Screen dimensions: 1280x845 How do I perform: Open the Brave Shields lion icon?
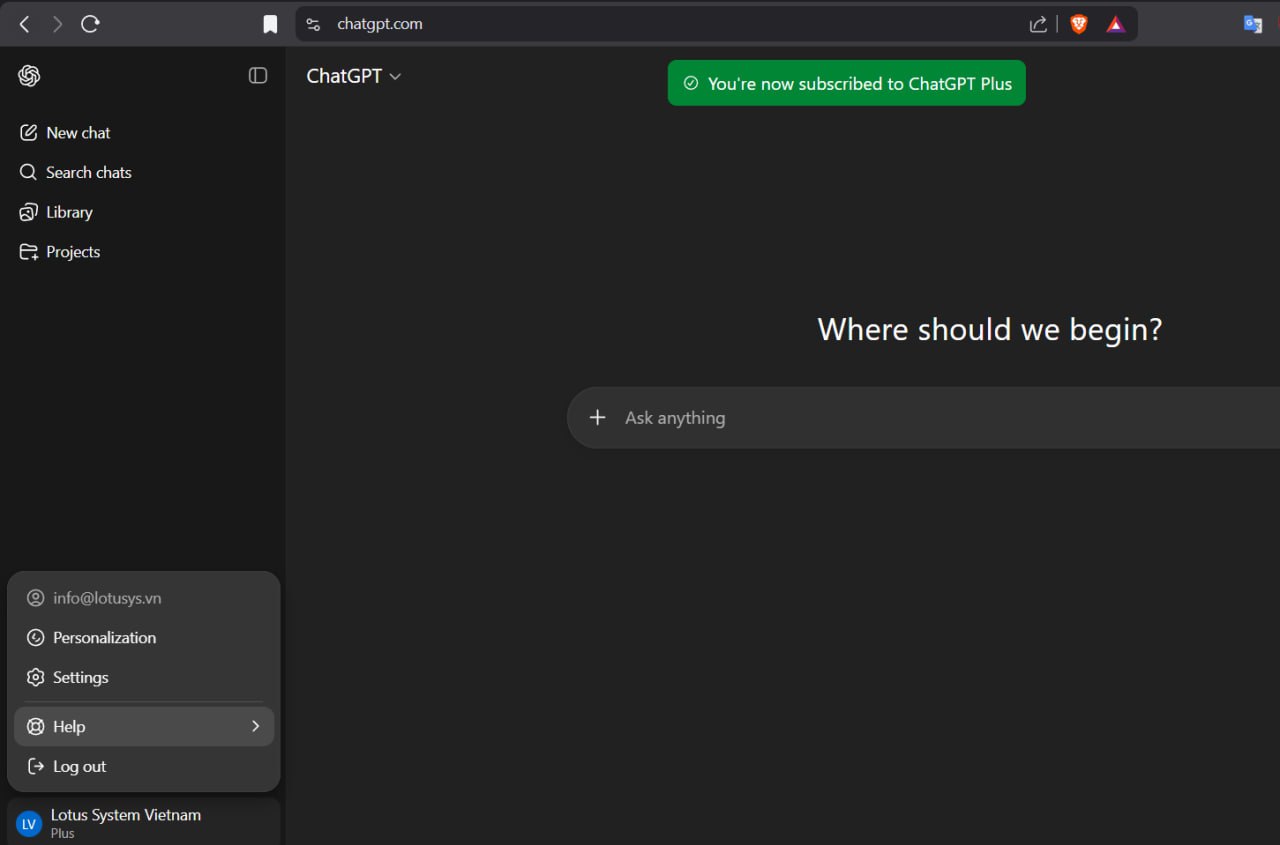point(1079,24)
